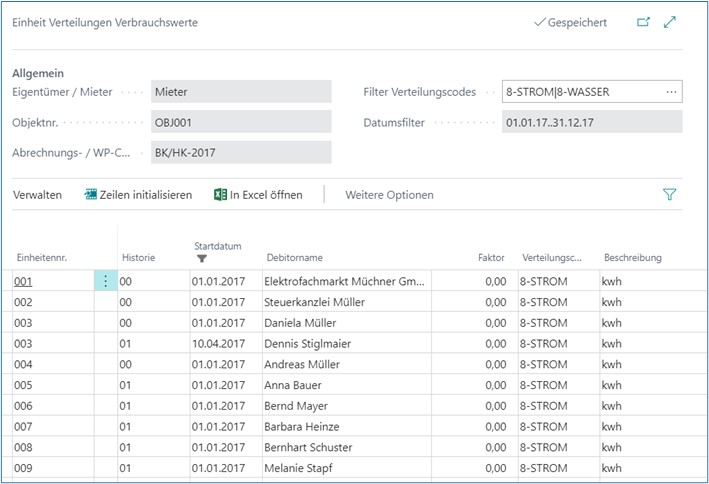Open lookup for Filter Verteilungscodes field
Screen dimensions: 709x484
(x=671, y=92)
